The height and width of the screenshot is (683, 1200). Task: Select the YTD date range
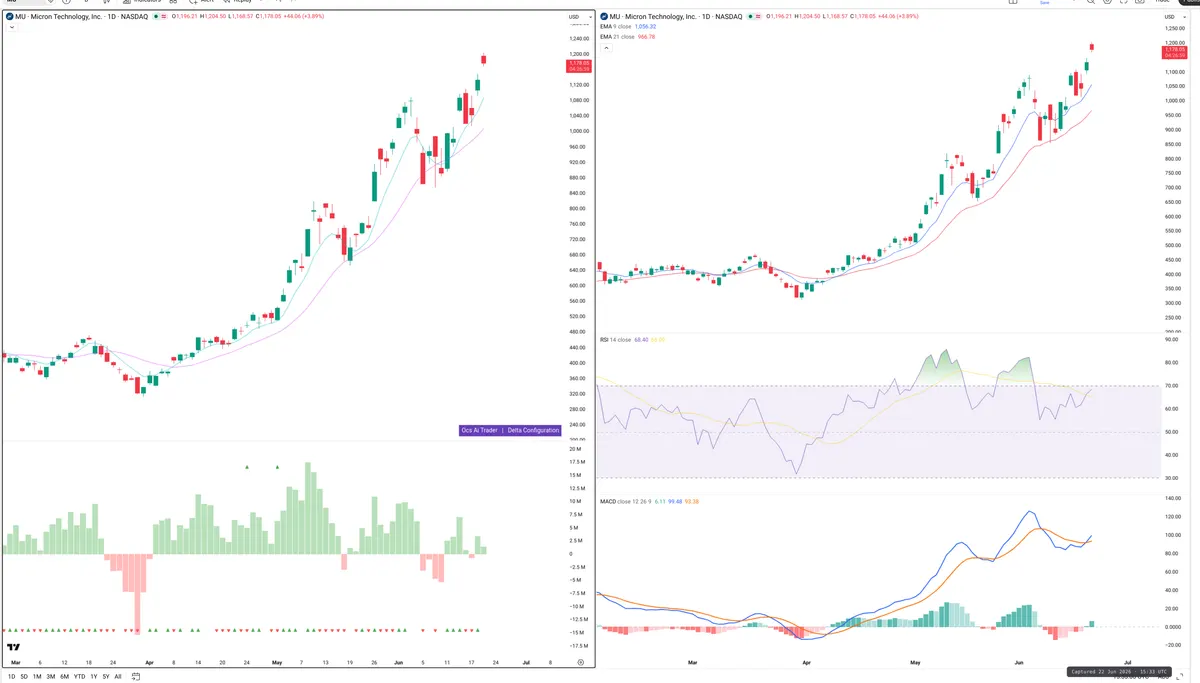pos(79,676)
